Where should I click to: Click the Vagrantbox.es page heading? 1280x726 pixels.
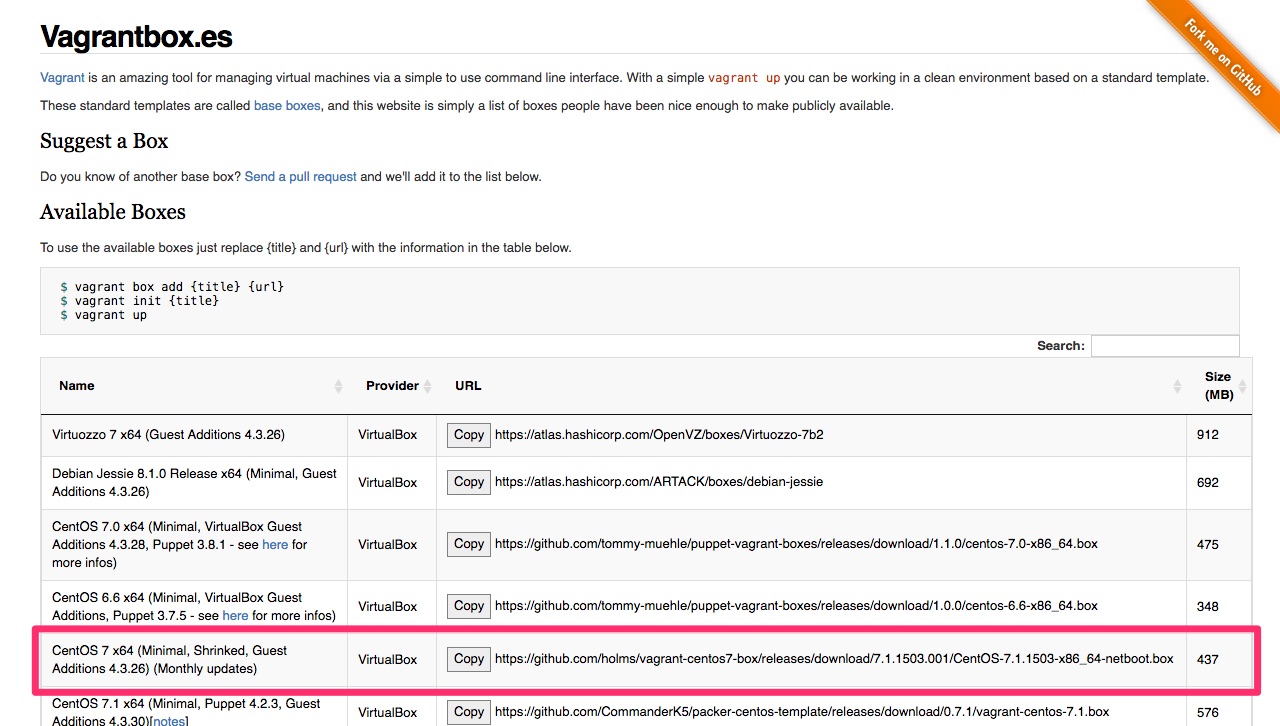[136, 37]
